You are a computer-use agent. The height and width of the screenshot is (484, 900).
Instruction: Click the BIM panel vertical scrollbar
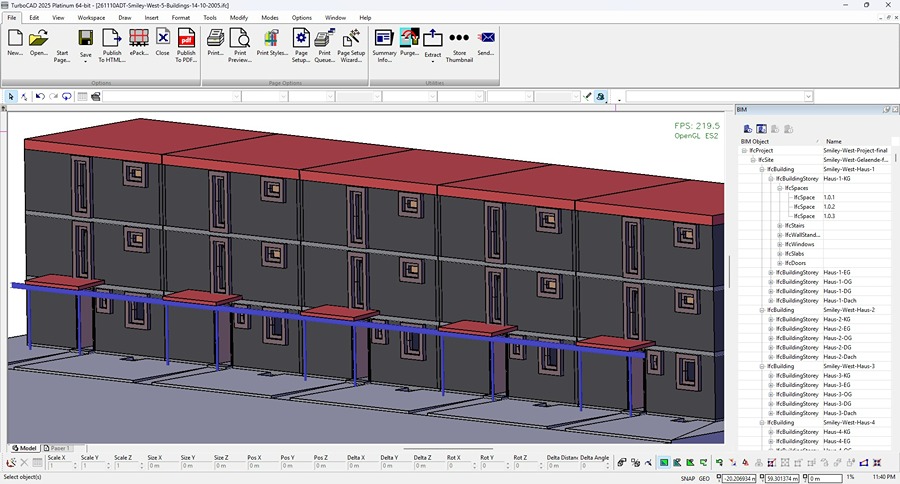point(895,158)
